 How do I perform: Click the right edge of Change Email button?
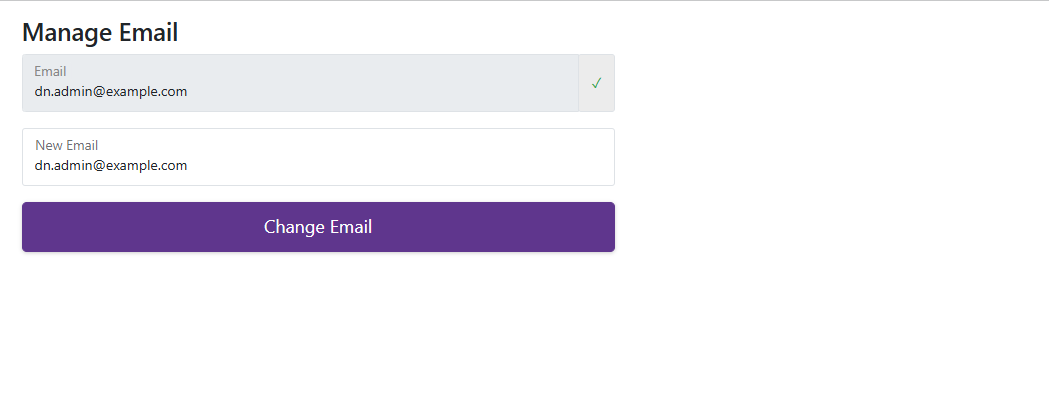(x=607, y=227)
